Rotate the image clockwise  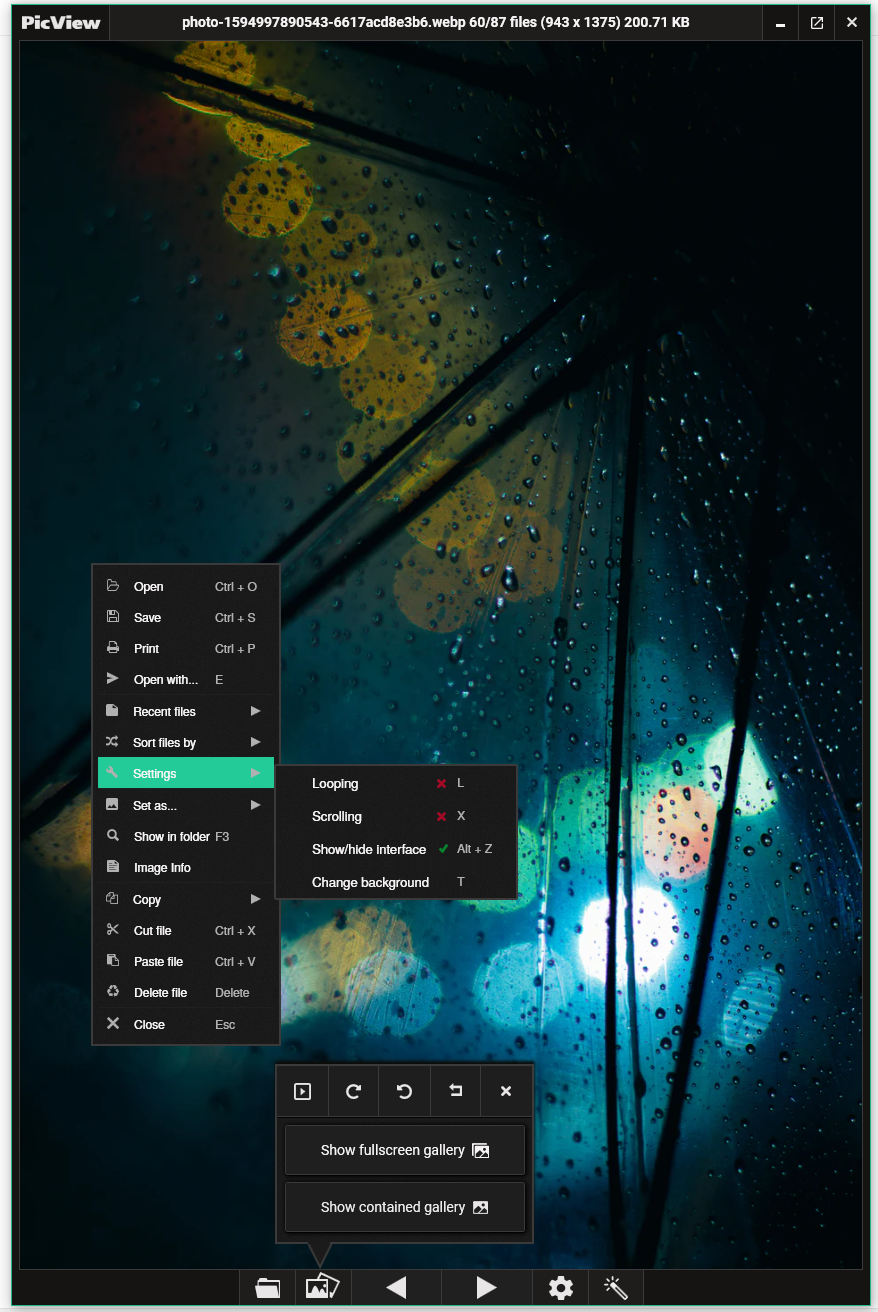(353, 1091)
